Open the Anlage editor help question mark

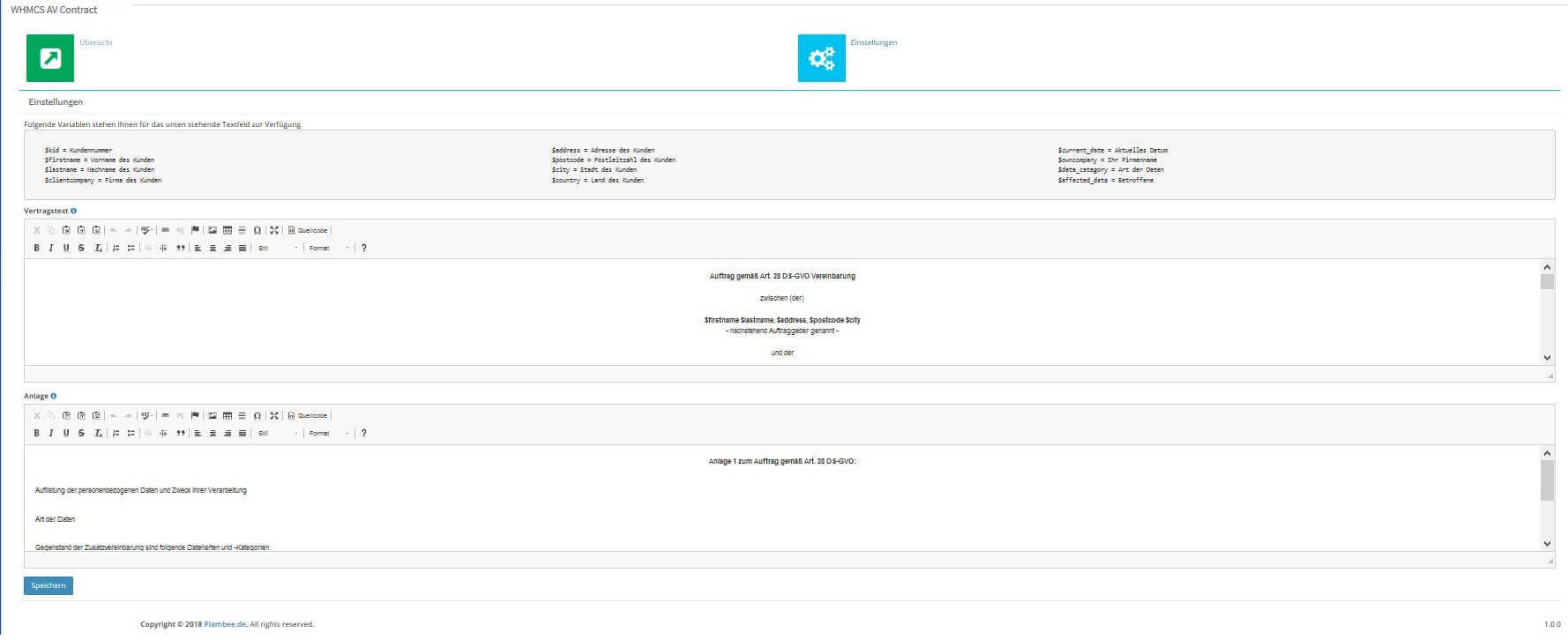tap(364, 434)
